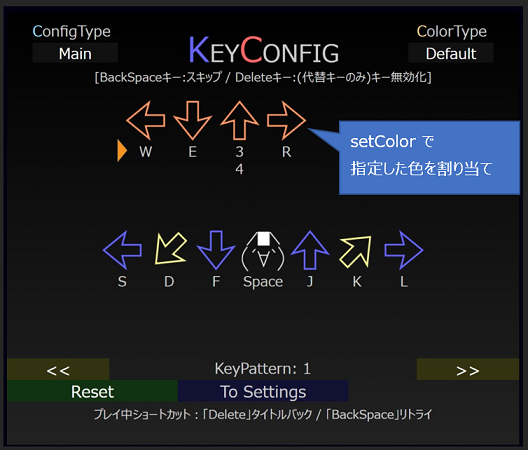Select the L key assignment

(404, 282)
